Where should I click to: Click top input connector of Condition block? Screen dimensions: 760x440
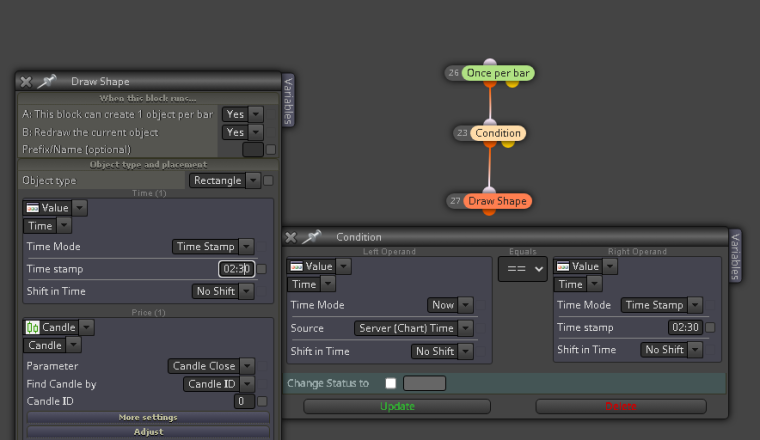coord(490,122)
